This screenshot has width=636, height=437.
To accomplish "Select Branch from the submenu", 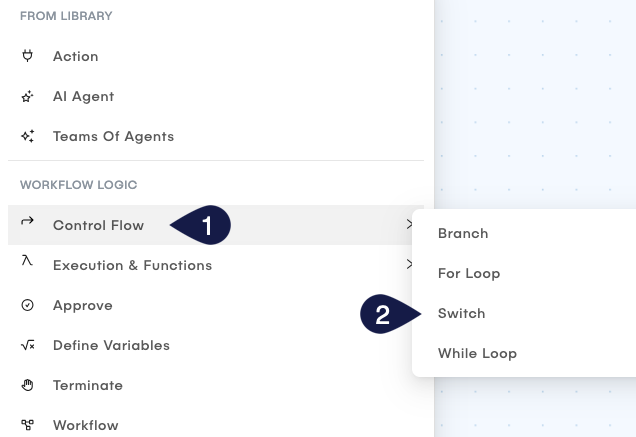I will click(463, 233).
